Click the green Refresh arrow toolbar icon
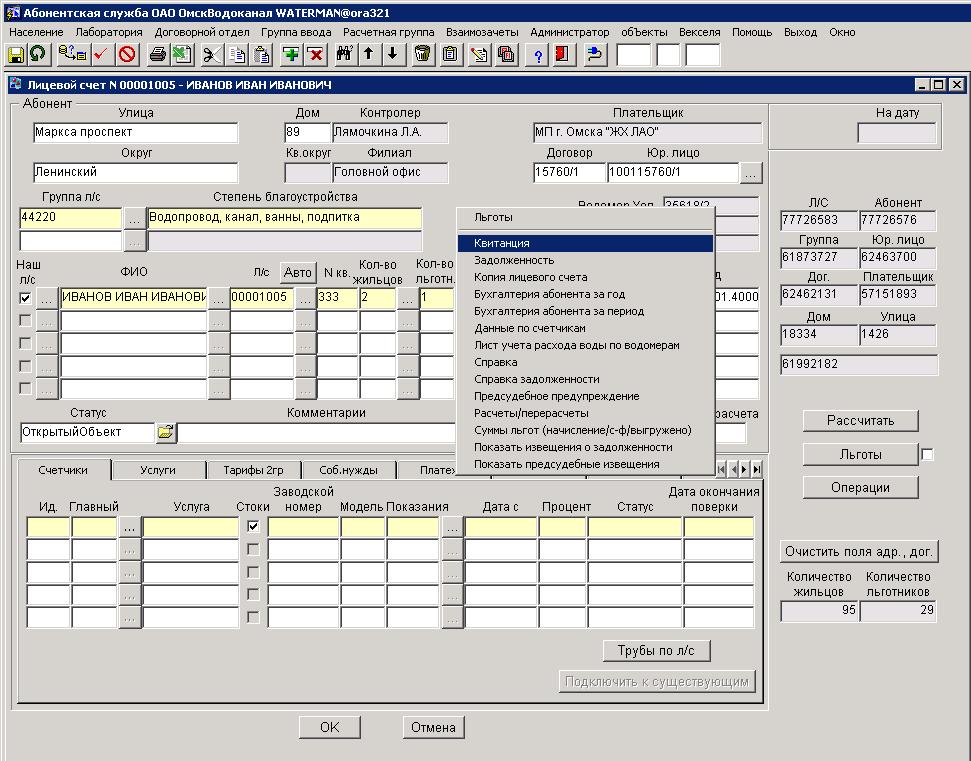Image resolution: width=971 pixels, height=761 pixels. coord(38,55)
